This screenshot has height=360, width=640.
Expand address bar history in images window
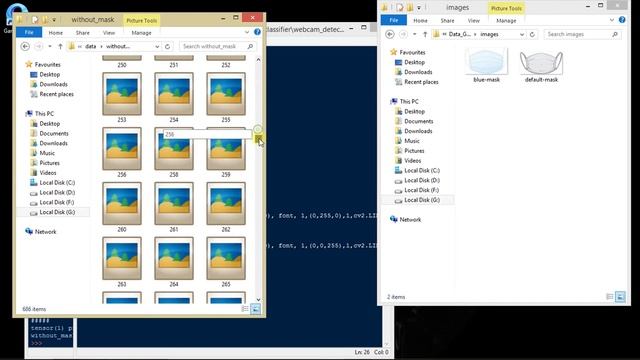pyautogui.click(x=522, y=34)
